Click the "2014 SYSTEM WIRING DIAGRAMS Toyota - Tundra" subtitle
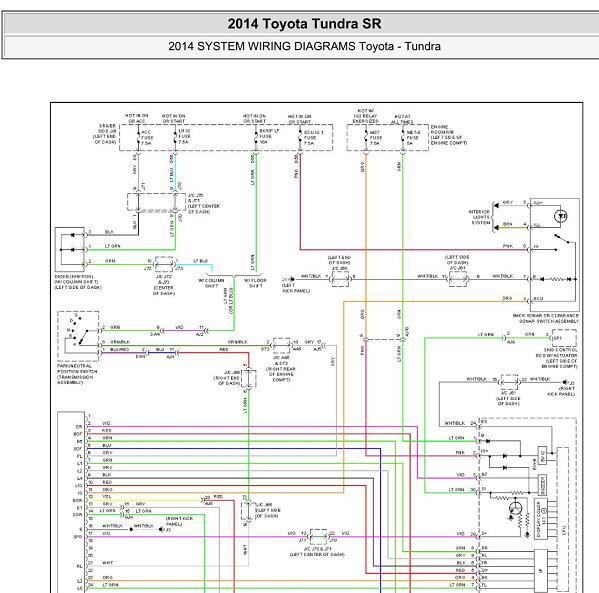599x593 pixels. (304, 46)
